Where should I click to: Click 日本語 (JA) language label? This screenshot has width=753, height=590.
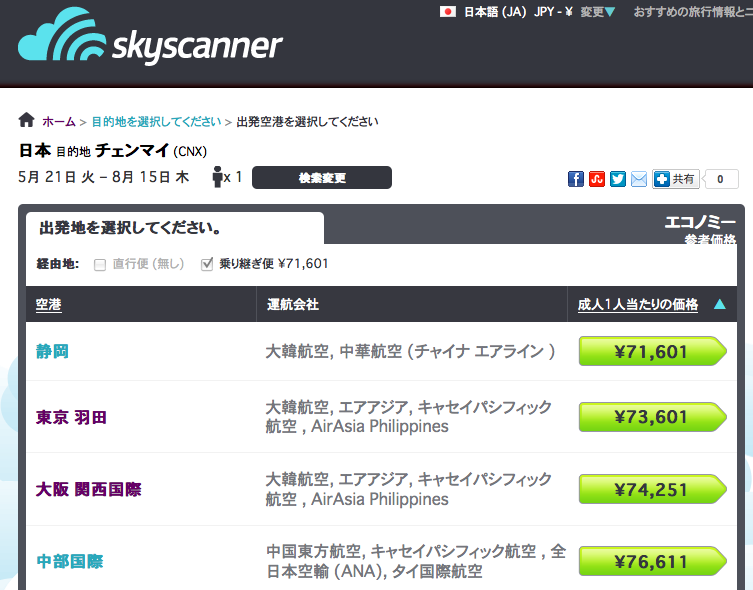tap(495, 12)
